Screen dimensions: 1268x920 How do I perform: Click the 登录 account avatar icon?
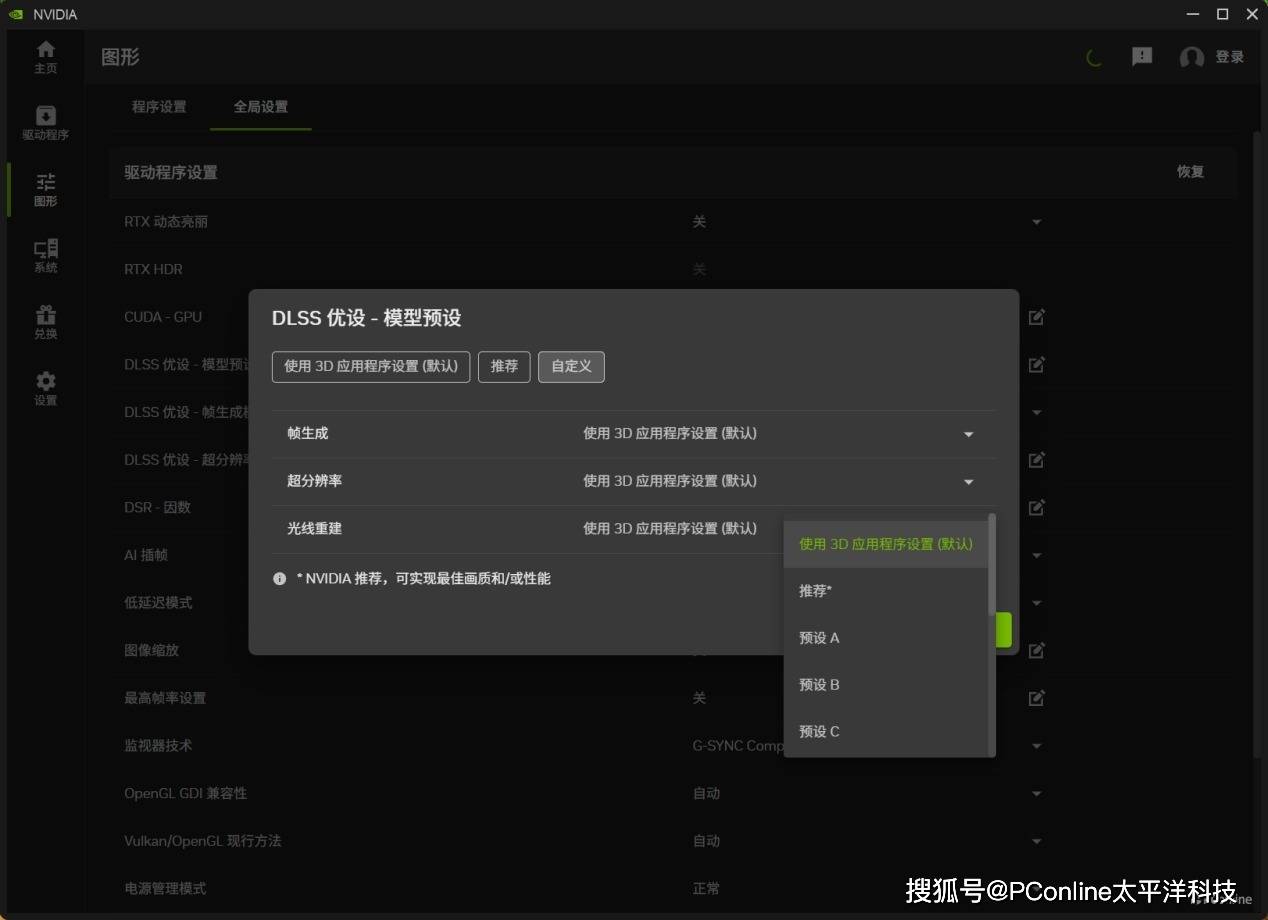1191,57
